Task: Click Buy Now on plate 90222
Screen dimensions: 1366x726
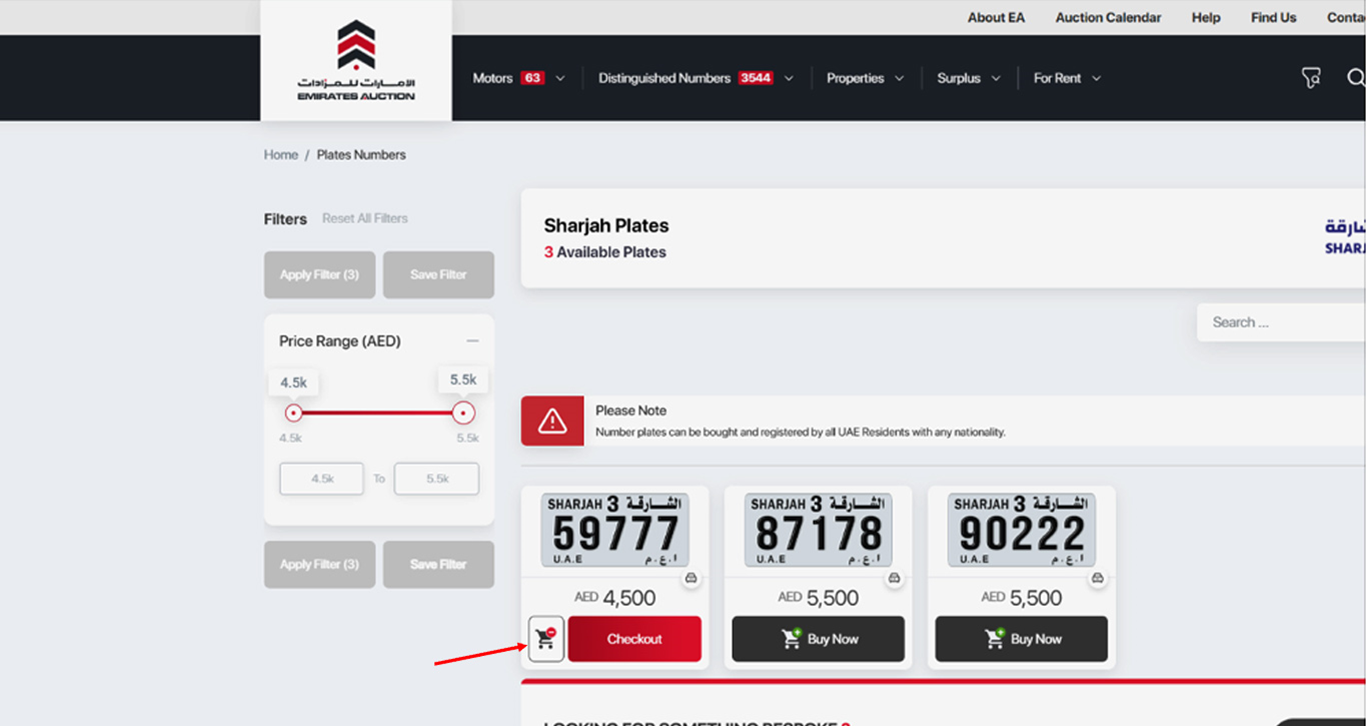Action: 1021,638
